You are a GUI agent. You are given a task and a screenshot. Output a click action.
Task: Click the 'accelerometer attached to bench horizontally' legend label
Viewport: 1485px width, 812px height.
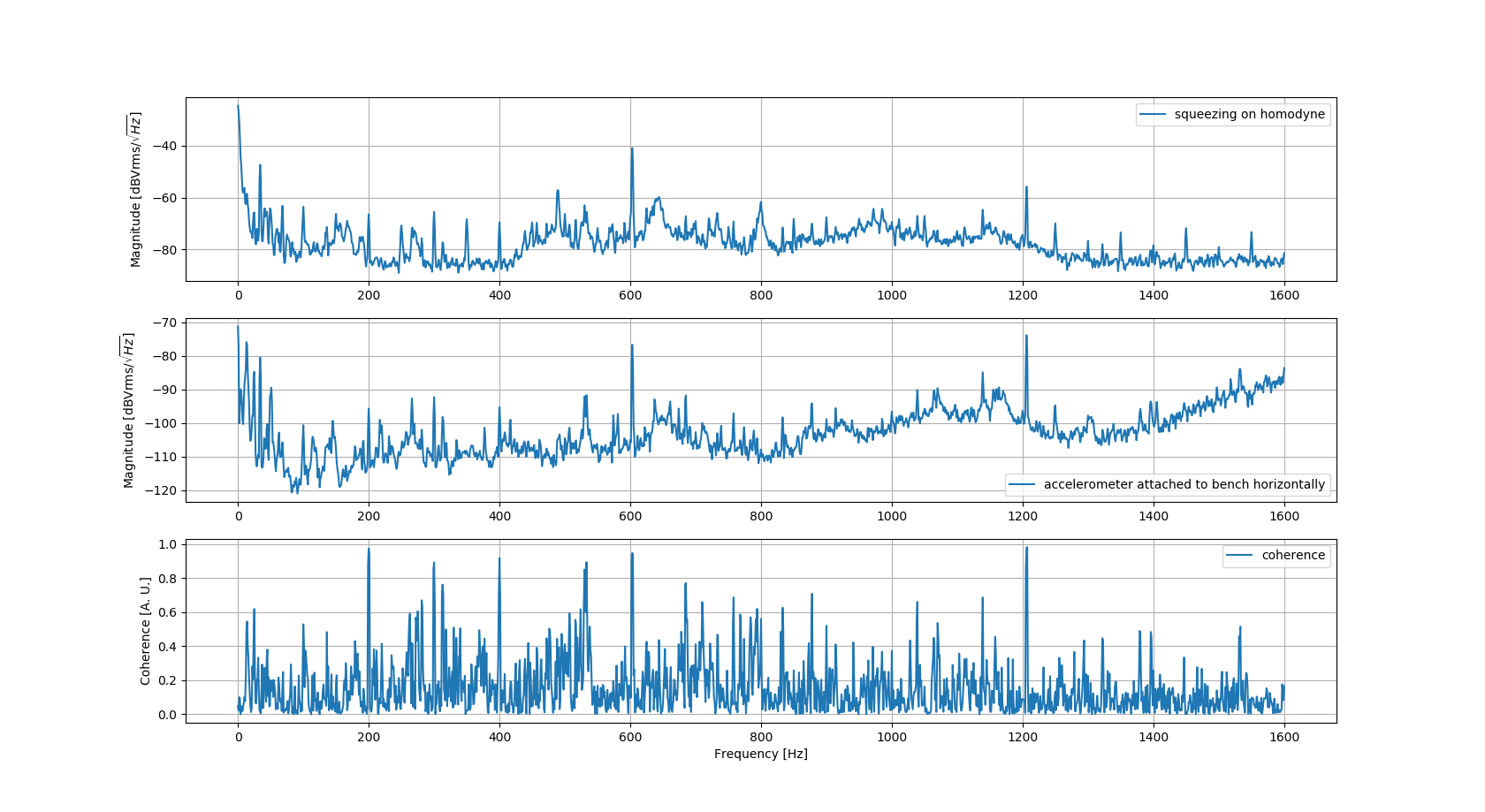(x=1184, y=484)
